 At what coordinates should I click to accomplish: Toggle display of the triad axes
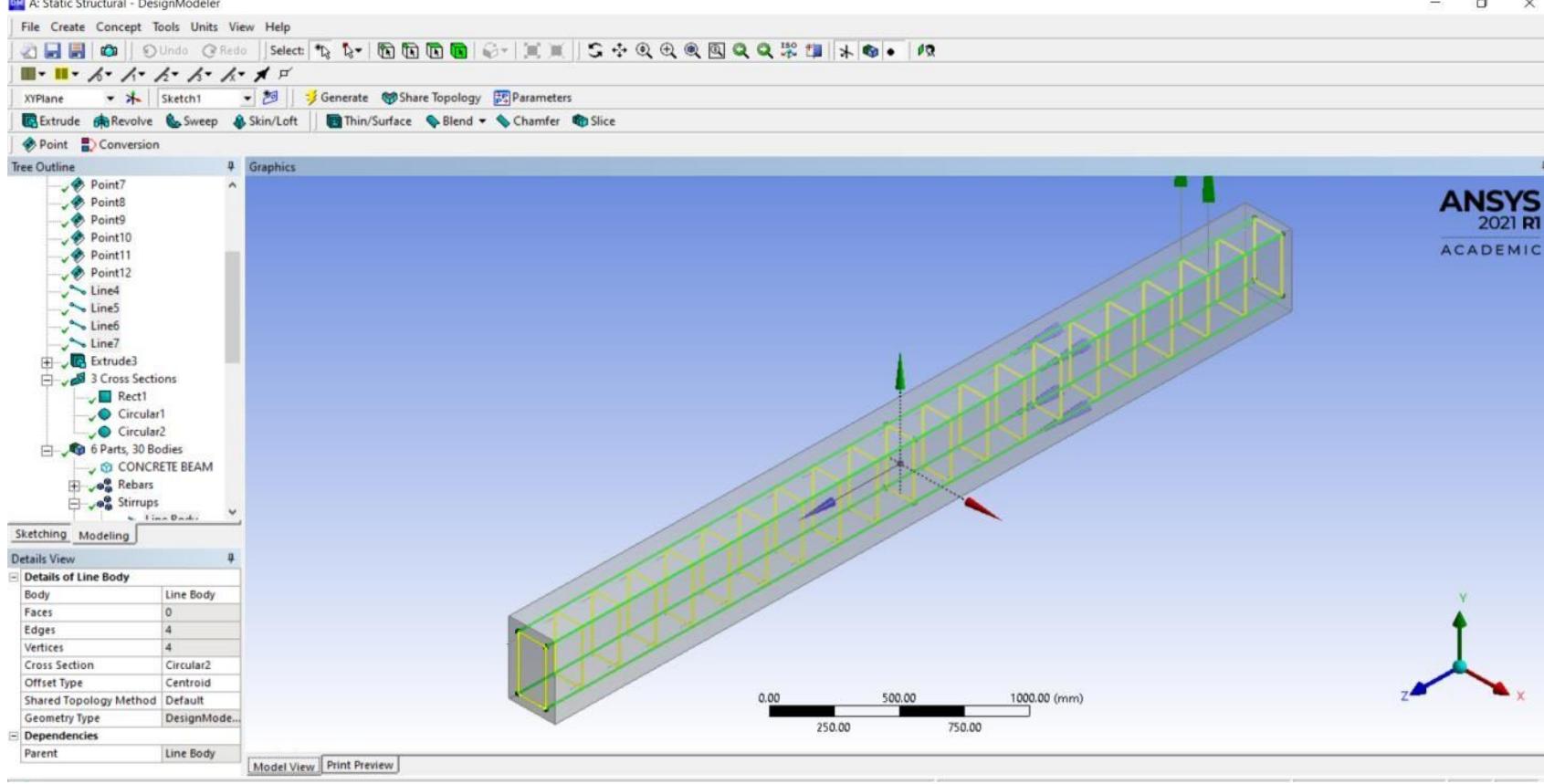coord(846,50)
